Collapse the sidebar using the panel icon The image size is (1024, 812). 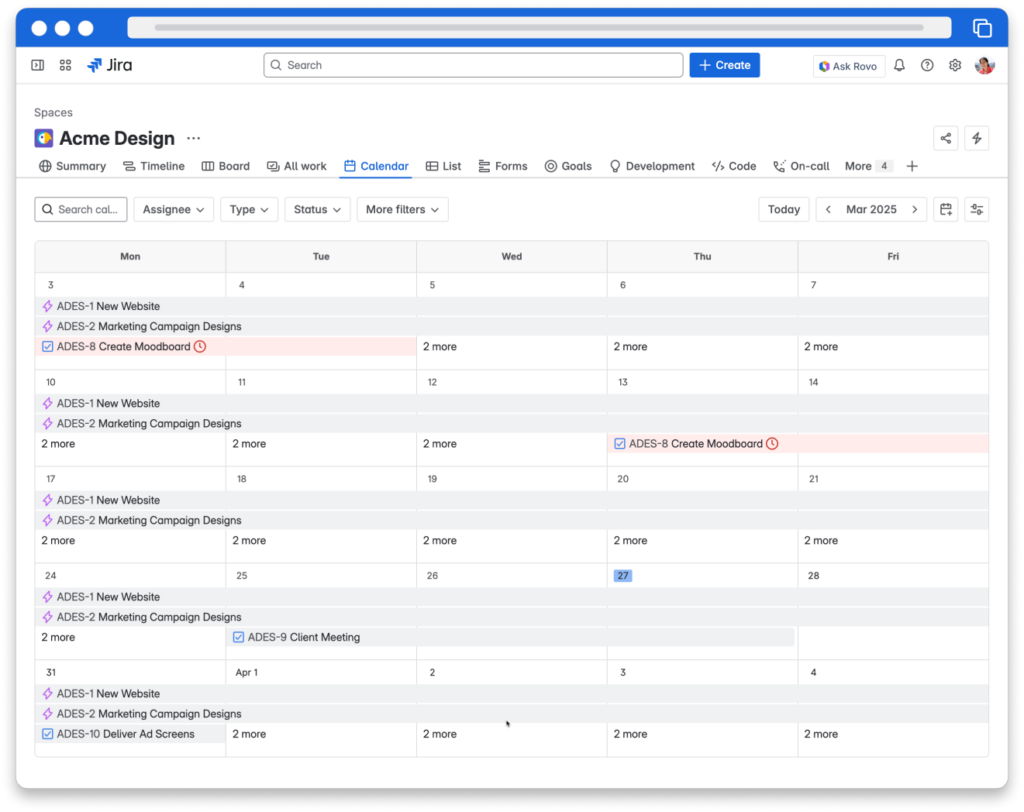[38, 65]
